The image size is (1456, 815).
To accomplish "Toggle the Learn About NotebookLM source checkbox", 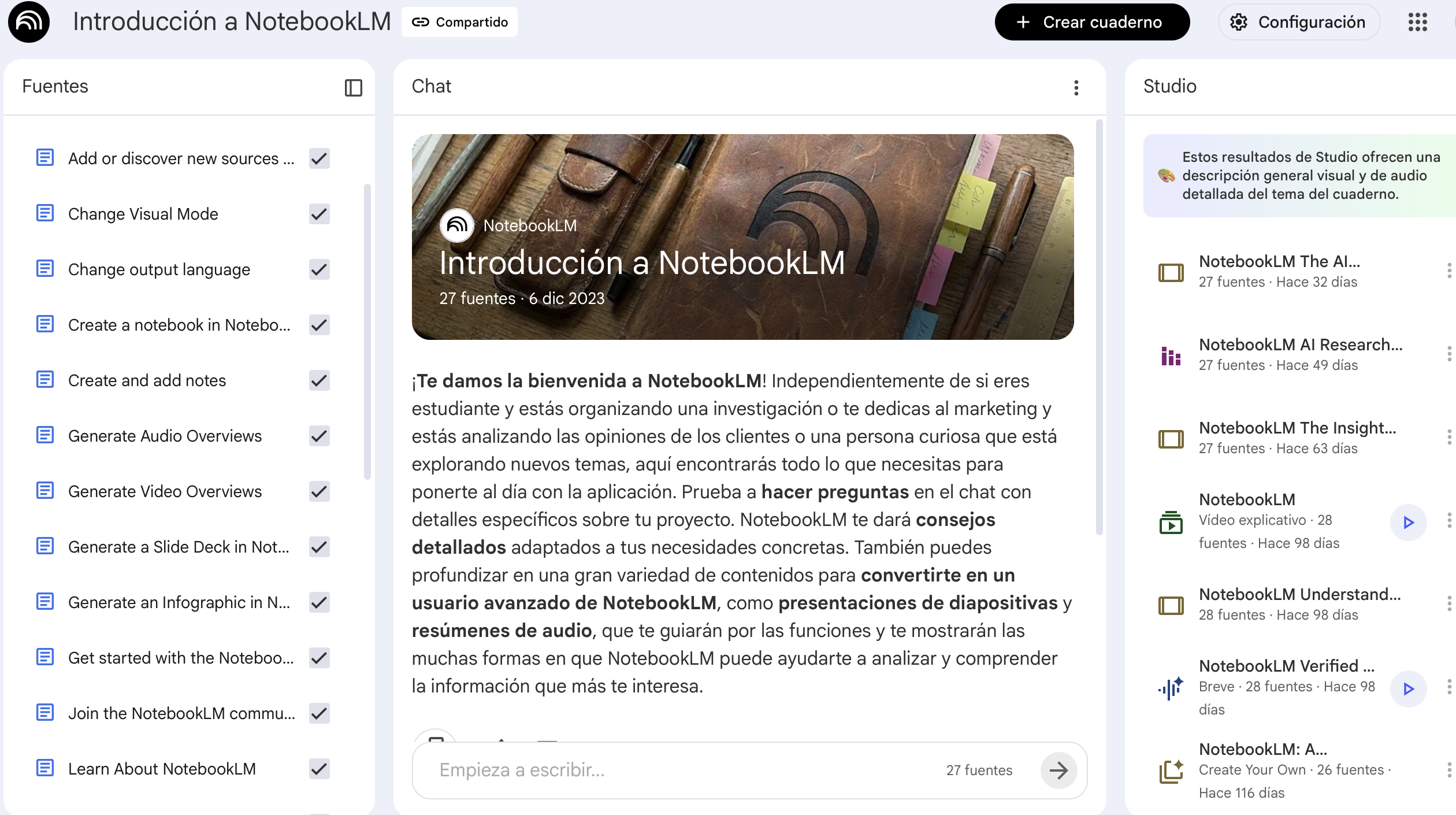I will tap(319, 769).
